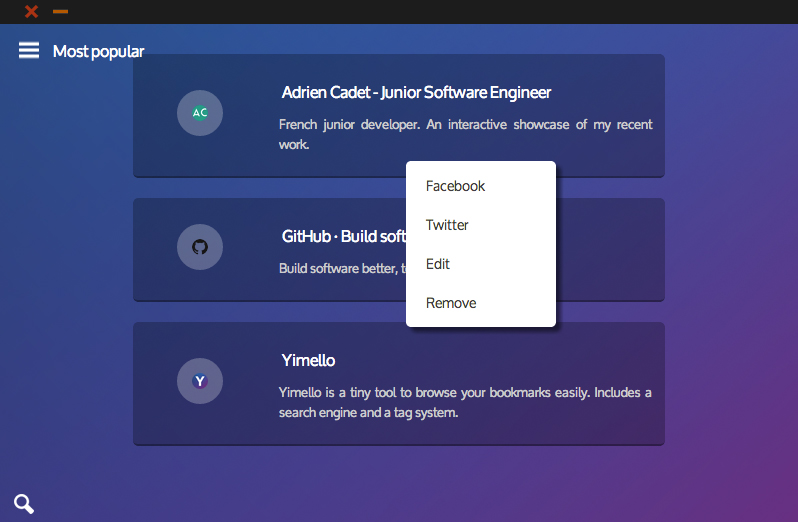The image size is (798, 522).
Task: Minimize the window with orange dash
Action: (x=60, y=11)
